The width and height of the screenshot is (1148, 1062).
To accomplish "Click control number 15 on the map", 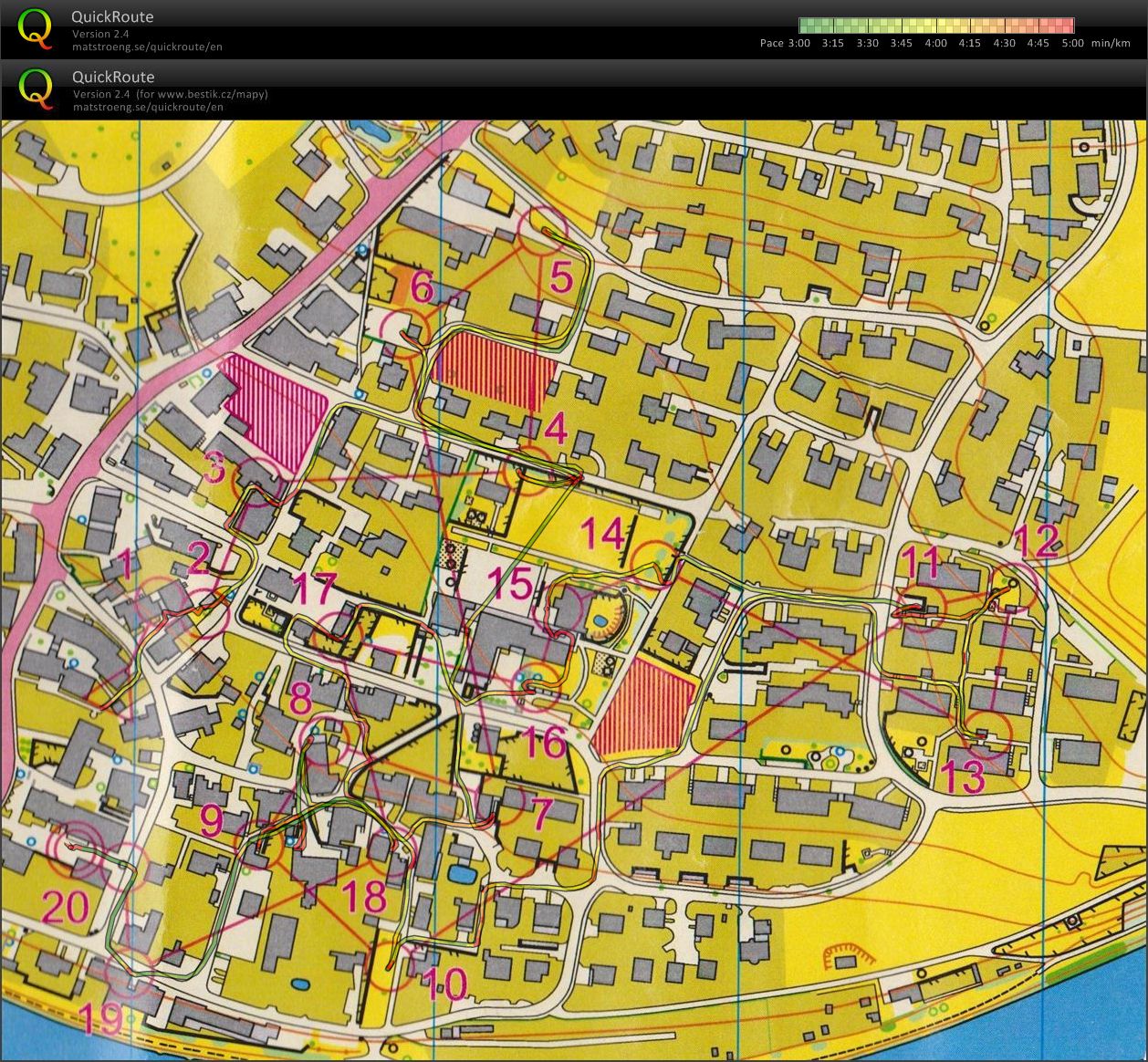I will tap(510, 583).
